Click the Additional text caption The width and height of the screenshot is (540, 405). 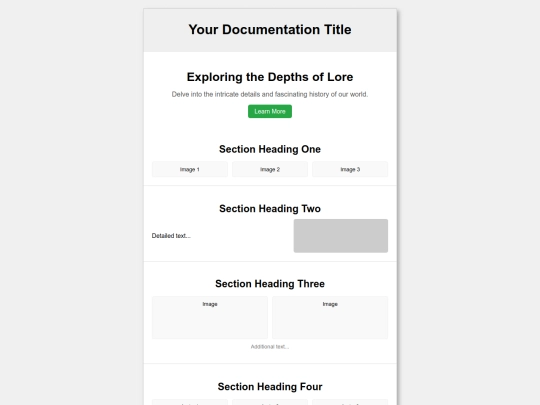coord(270,347)
